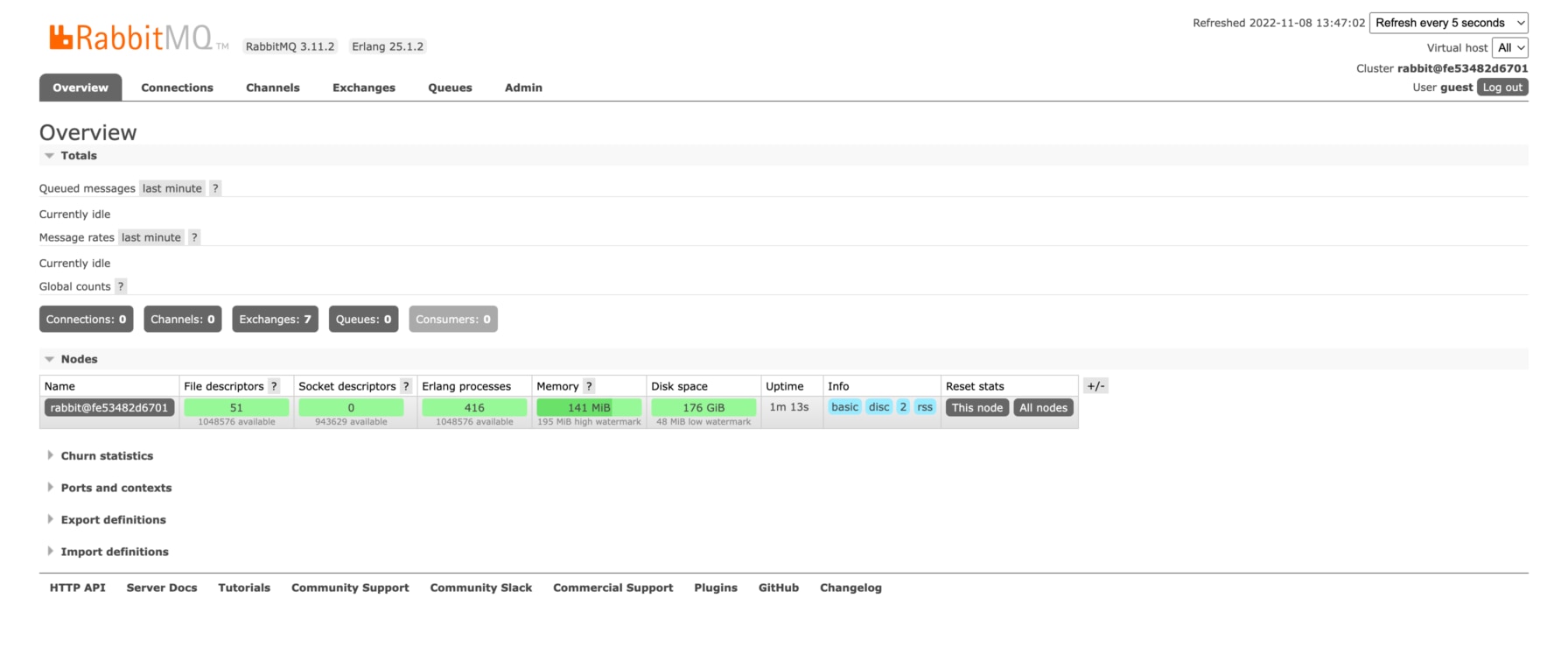Image resolution: width=1568 pixels, height=662 pixels.
Task: Reset stats for This node
Action: (977, 408)
